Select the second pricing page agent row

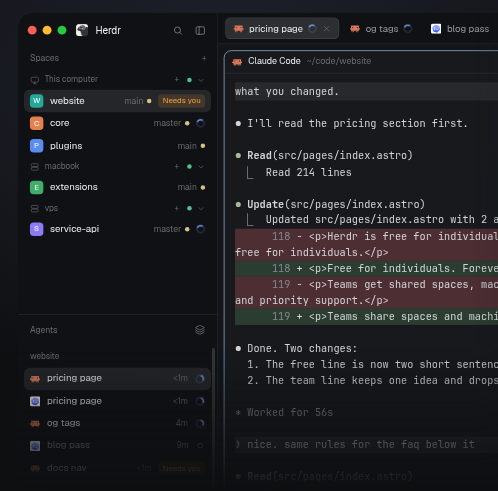(x=117, y=401)
